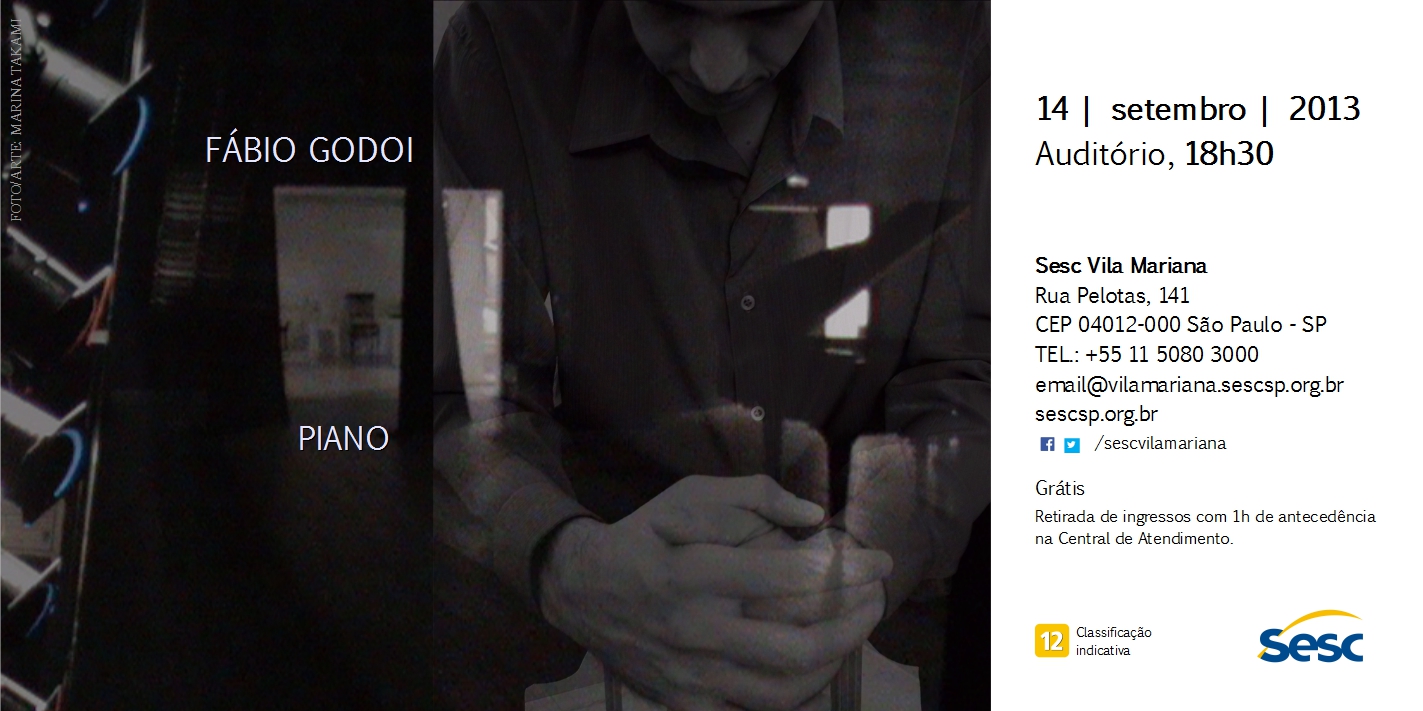The width and height of the screenshot is (1423, 711).
Task: Click the Sesc Vila Mariana heading
Action: click(1121, 266)
